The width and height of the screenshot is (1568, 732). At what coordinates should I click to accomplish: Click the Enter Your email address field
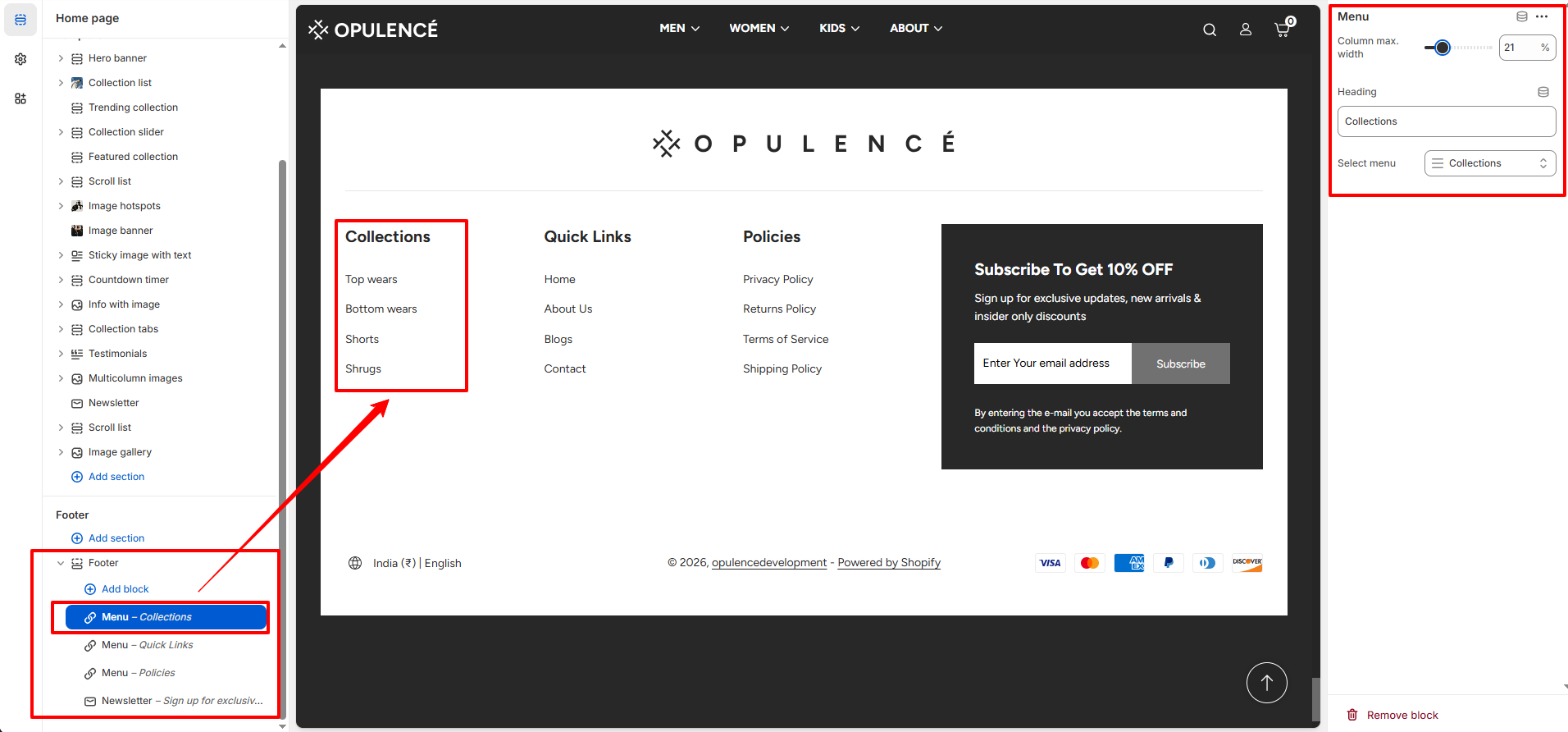point(1053,364)
